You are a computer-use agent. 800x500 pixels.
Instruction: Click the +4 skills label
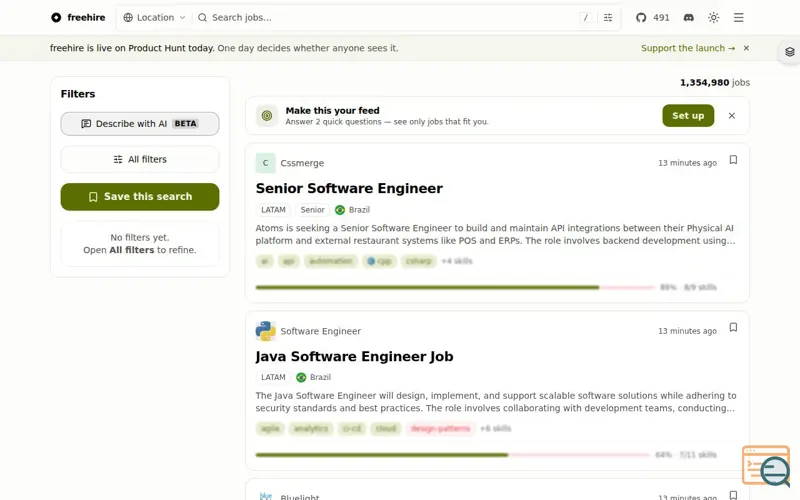[x=457, y=261]
